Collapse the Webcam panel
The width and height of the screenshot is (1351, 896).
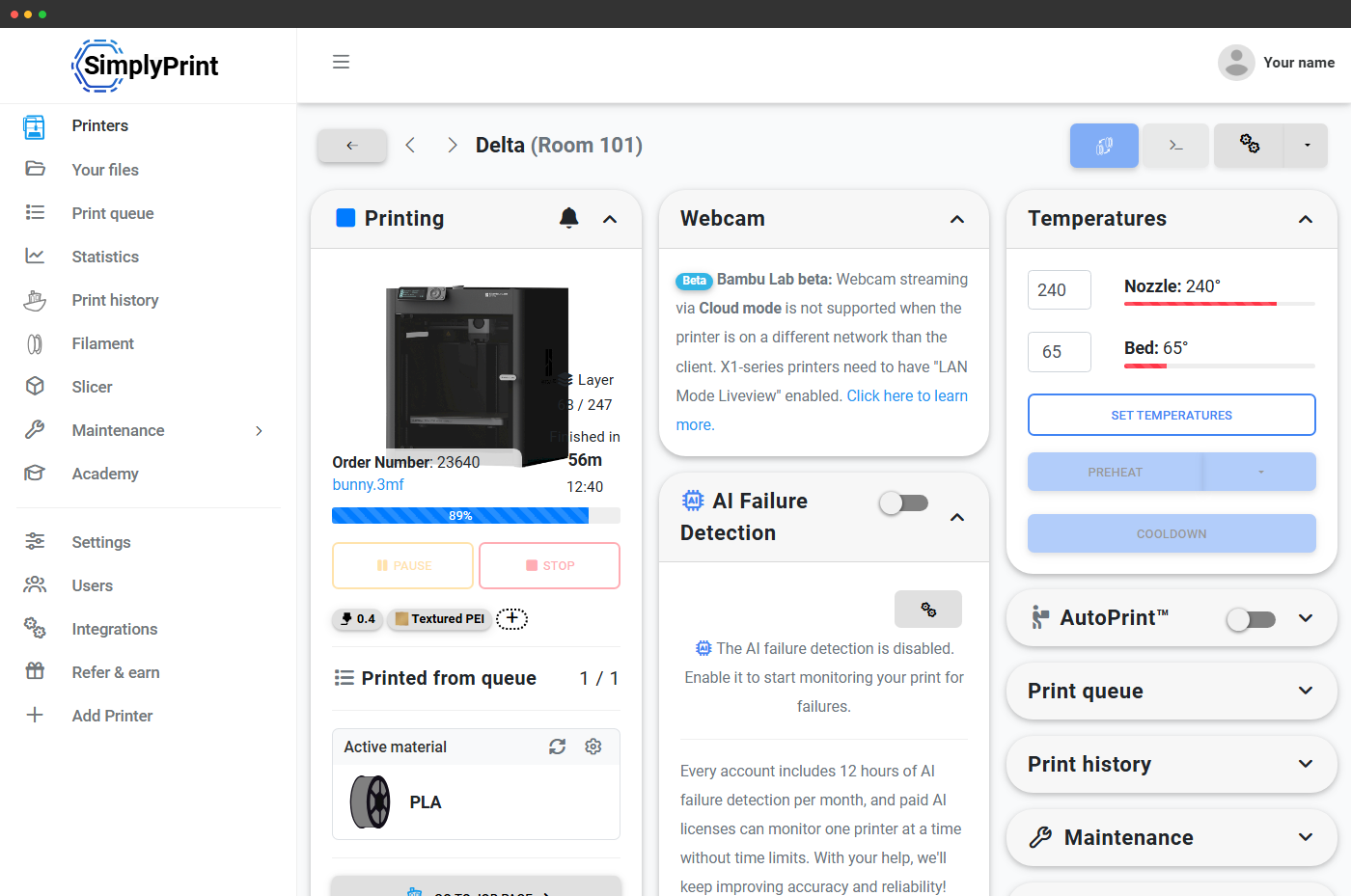tap(957, 219)
